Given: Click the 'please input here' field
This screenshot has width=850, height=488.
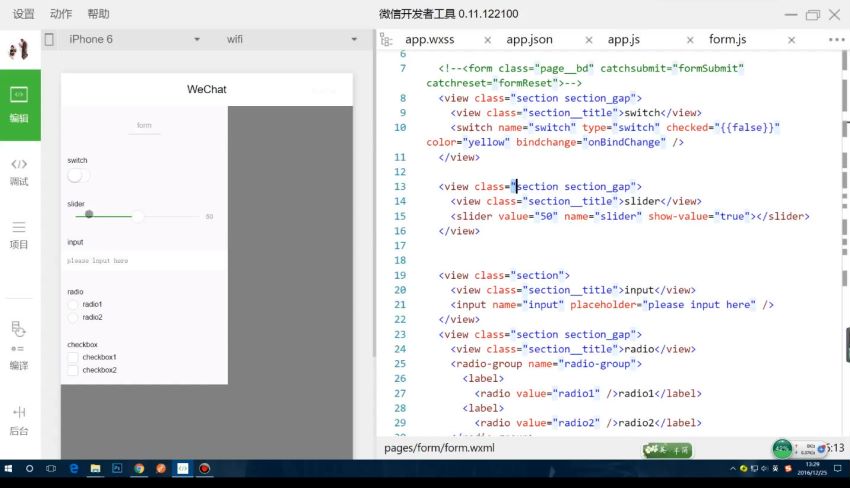Looking at the screenshot, I should [x=144, y=261].
